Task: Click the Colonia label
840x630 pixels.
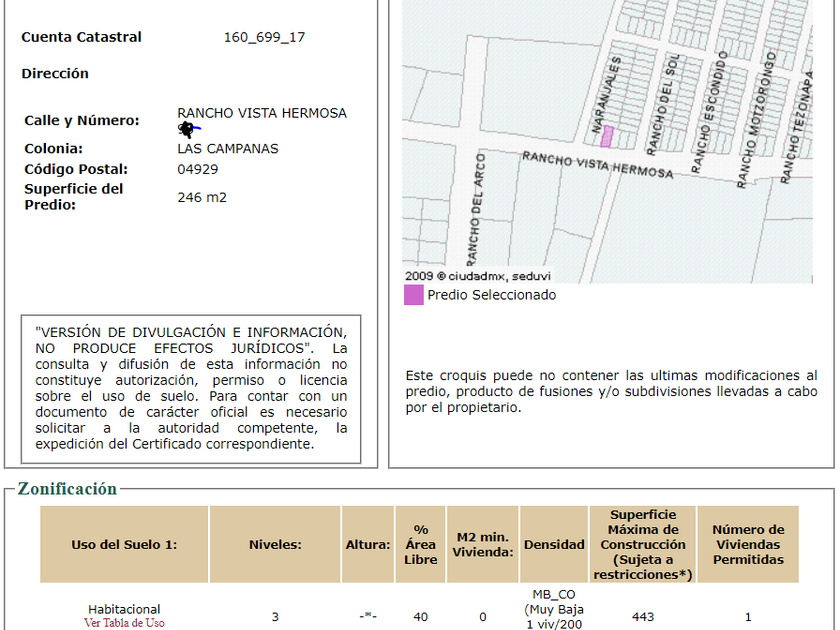Action: 54,148
